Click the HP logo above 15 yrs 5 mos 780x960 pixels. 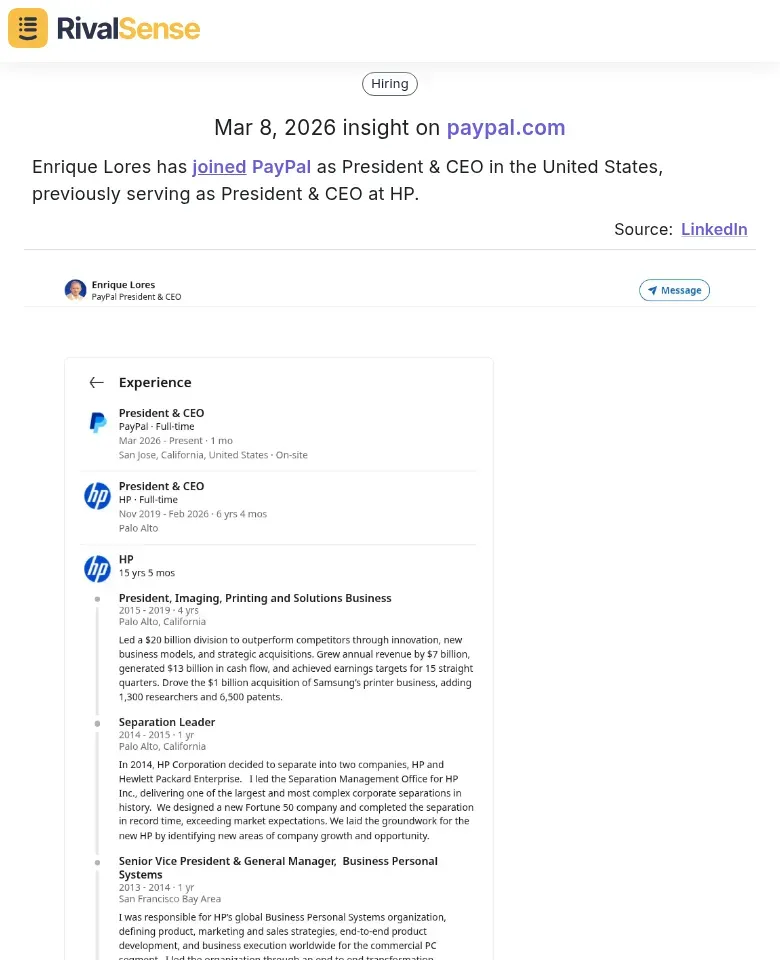click(x=97, y=568)
